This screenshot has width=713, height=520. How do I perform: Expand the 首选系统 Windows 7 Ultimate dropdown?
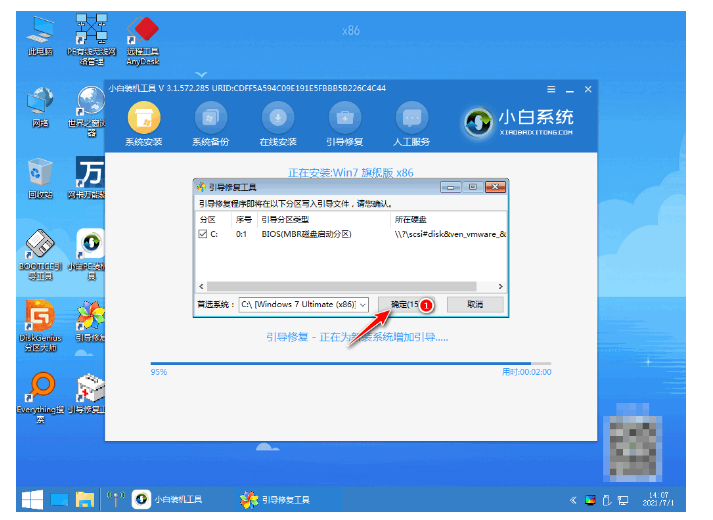pyautogui.click(x=362, y=304)
